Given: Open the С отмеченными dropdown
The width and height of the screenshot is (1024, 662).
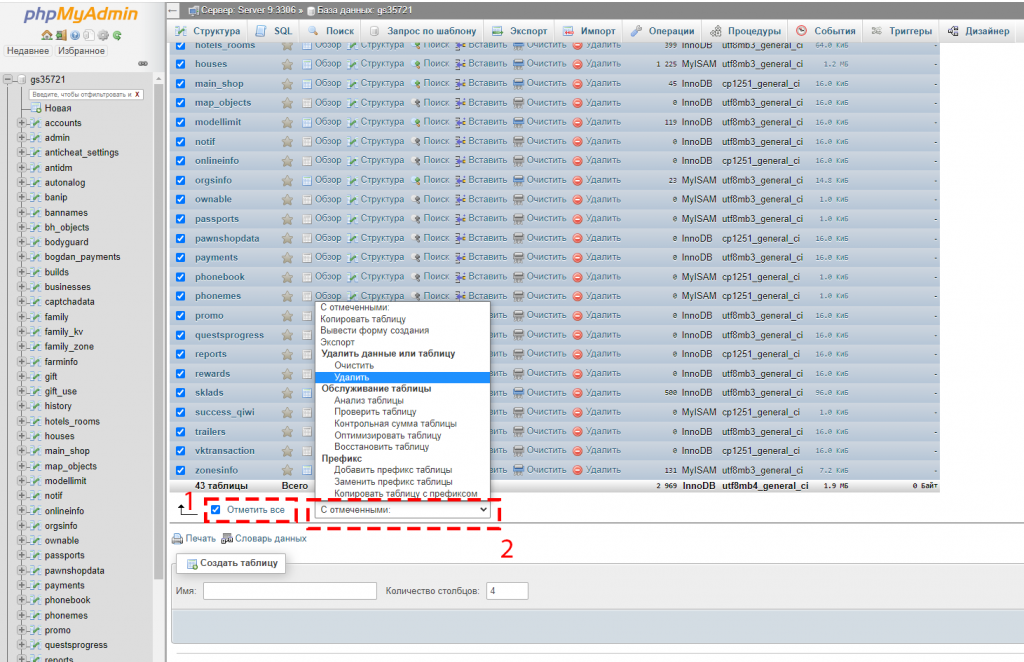Looking at the screenshot, I should click(x=402, y=510).
